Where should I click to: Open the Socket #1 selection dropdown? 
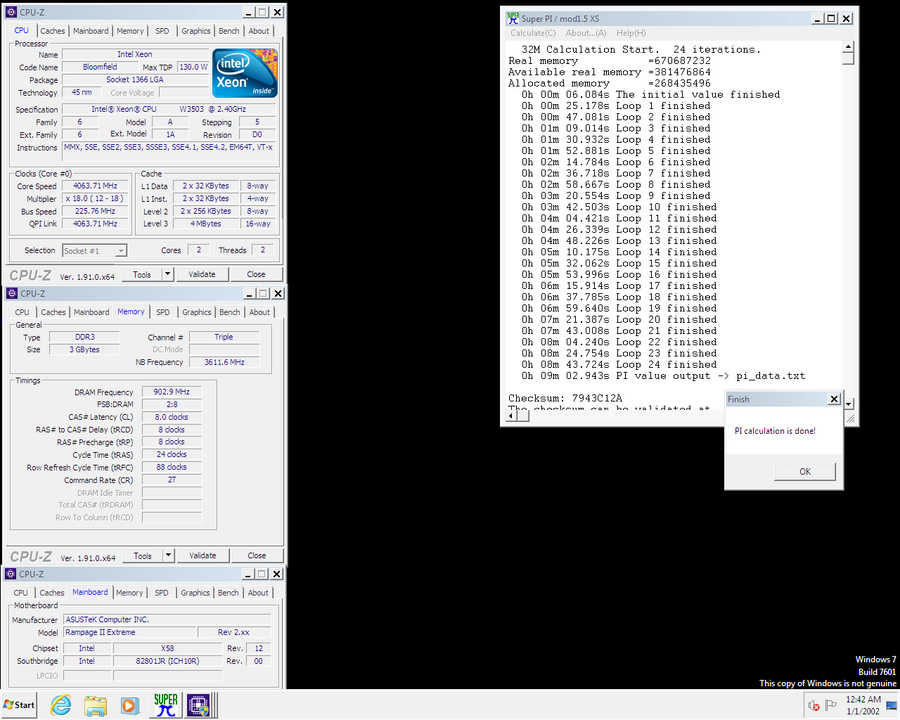click(95, 250)
